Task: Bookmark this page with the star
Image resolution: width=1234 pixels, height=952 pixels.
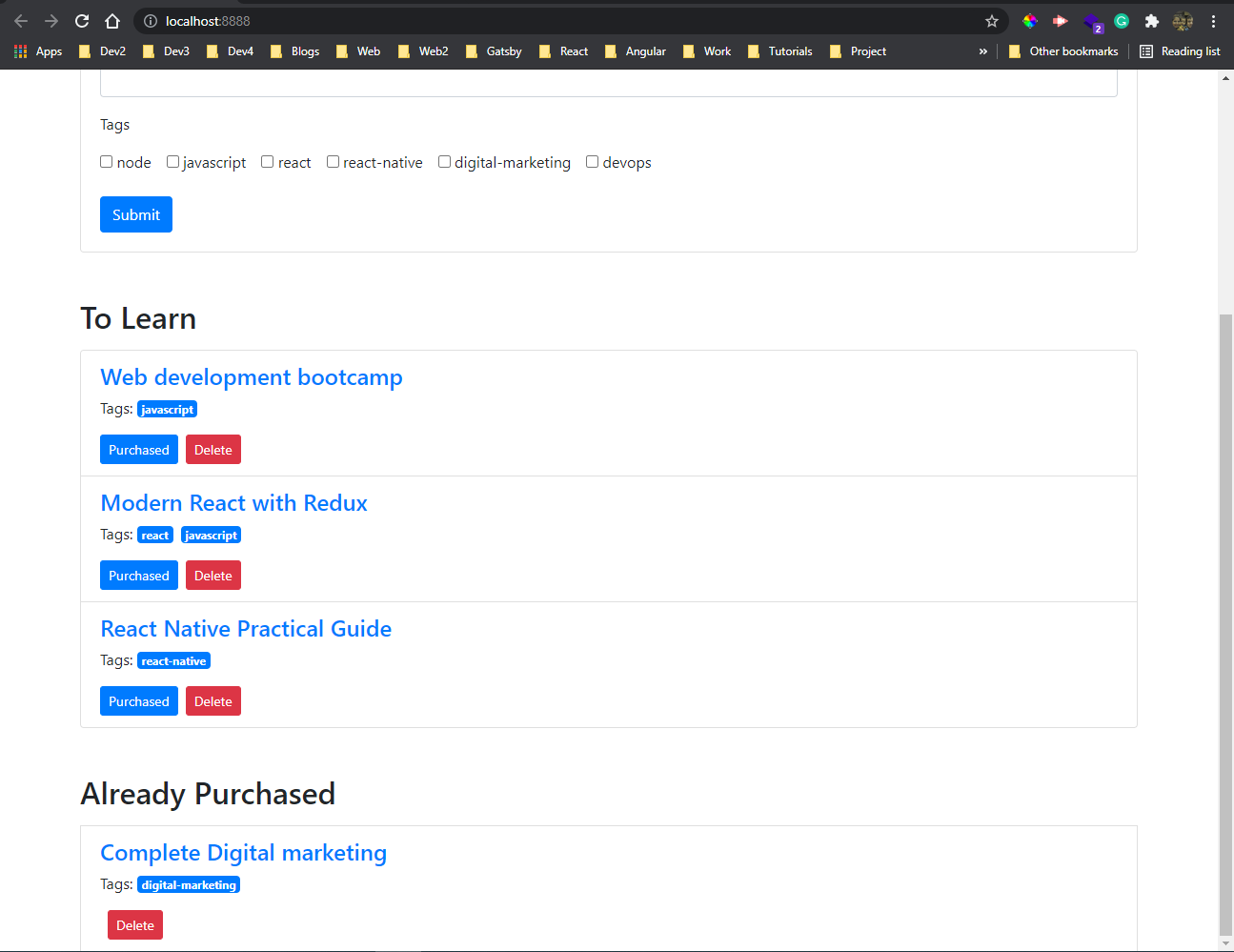Action: (x=992, y=21)
